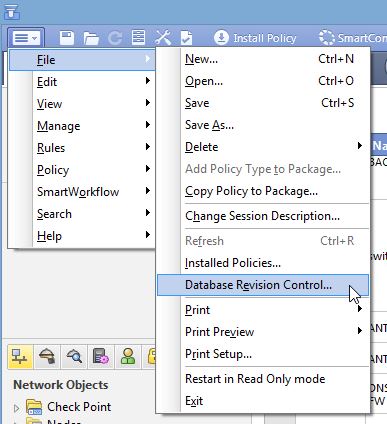The width and height of the screenshot is (387, 424).
Task: Click the Refresh toolbar icon
Action: pyautogui.click(x=115, y=38)
